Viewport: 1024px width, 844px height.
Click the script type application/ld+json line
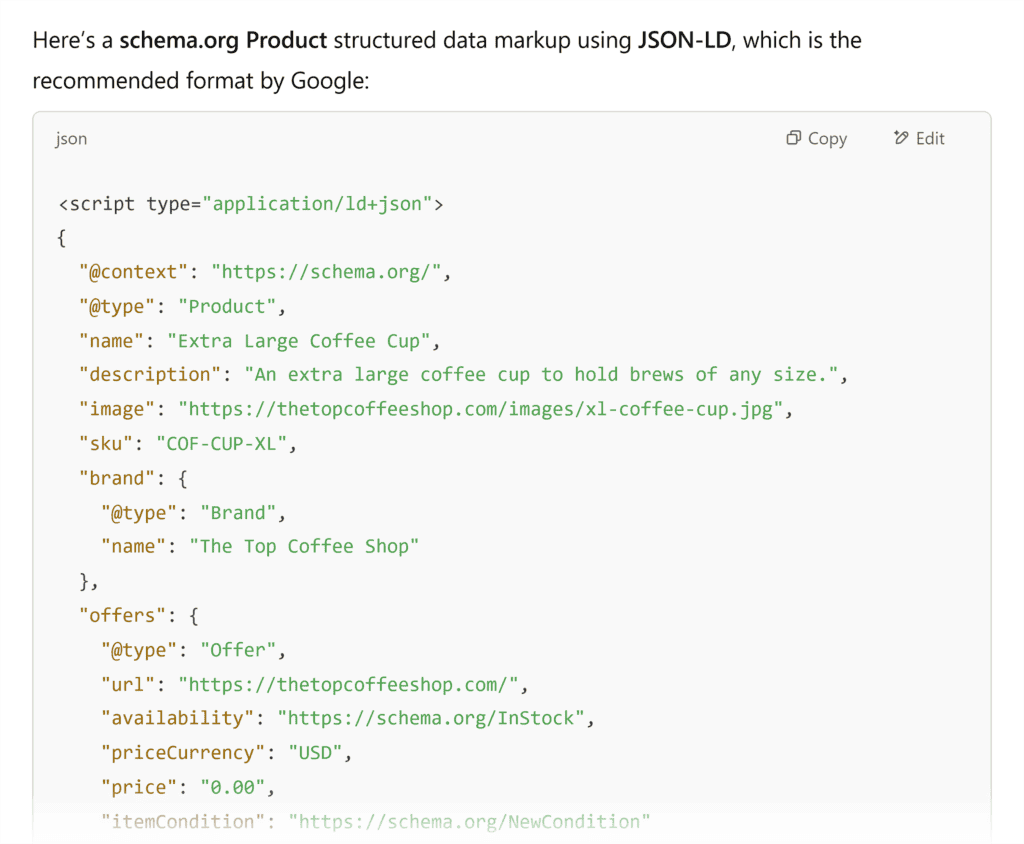point(251,203)
